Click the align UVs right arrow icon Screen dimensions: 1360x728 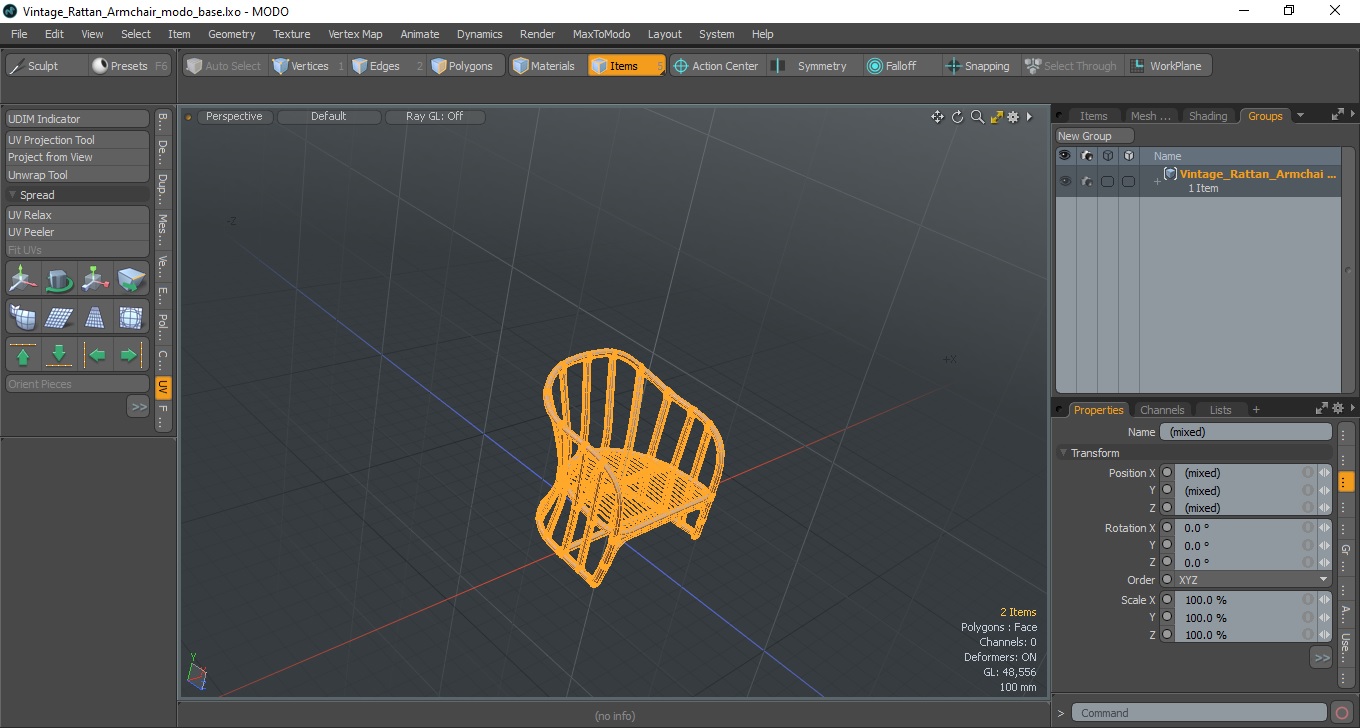131,355
